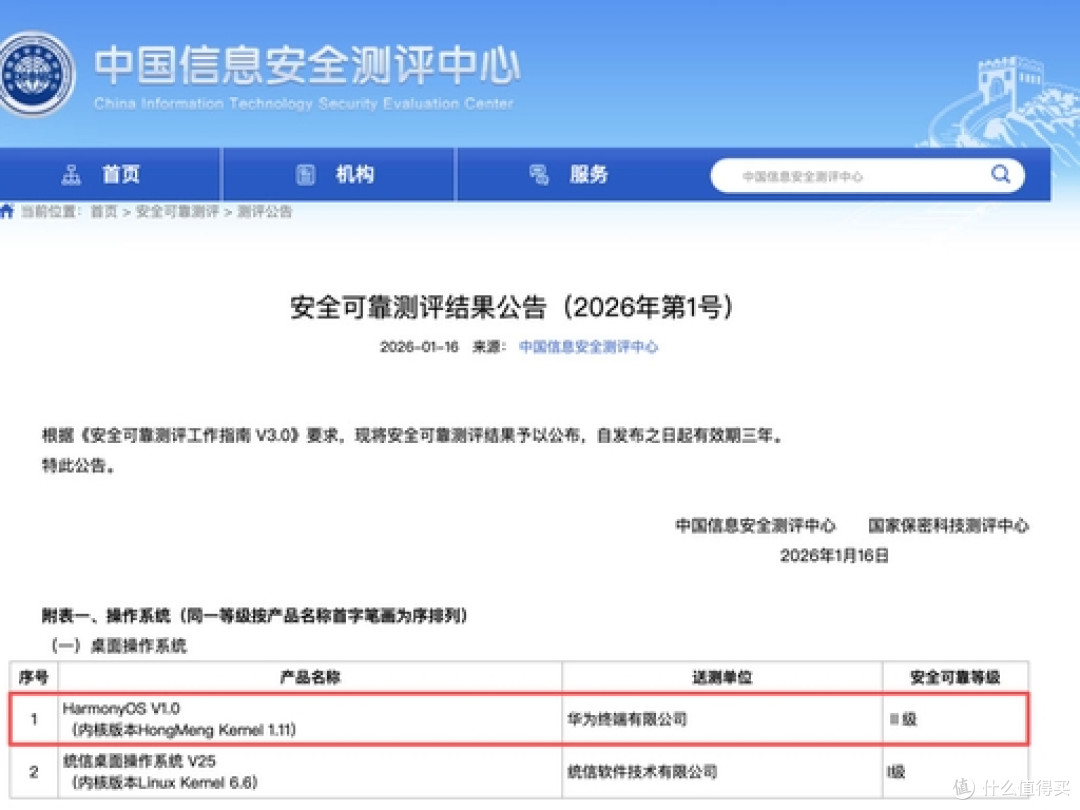Screen dimensions: 1080x810
Task: Click the magnifier search icon
Action: pyautogui.click(x=1001, y=174)
